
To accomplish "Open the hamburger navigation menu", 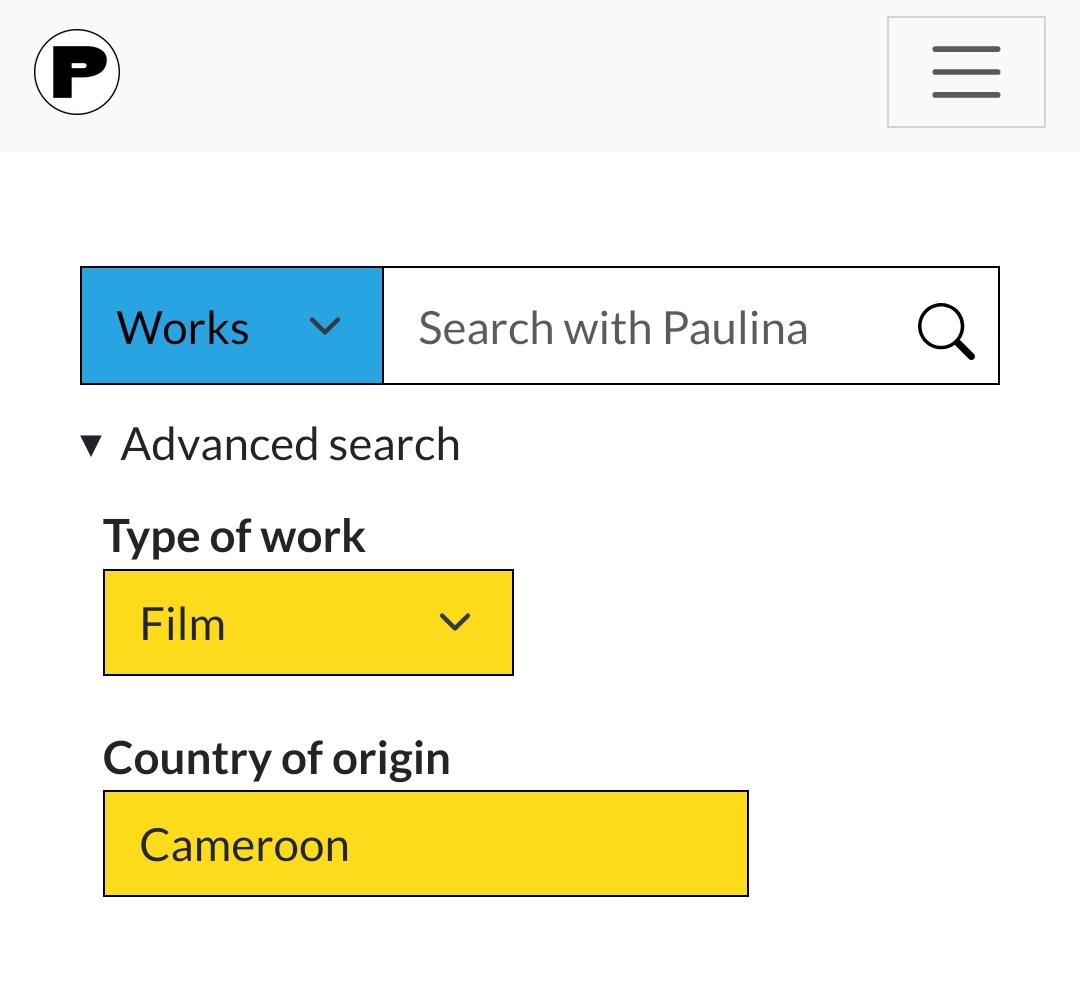I will point(966,72).
